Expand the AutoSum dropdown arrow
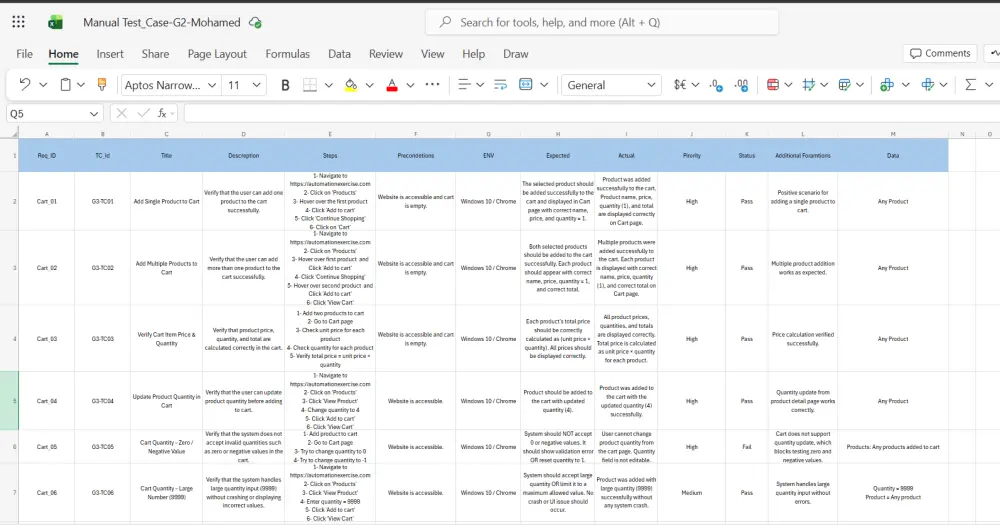Image resolution: width=1000 pixels, height=525 pixels. [989, 85]
